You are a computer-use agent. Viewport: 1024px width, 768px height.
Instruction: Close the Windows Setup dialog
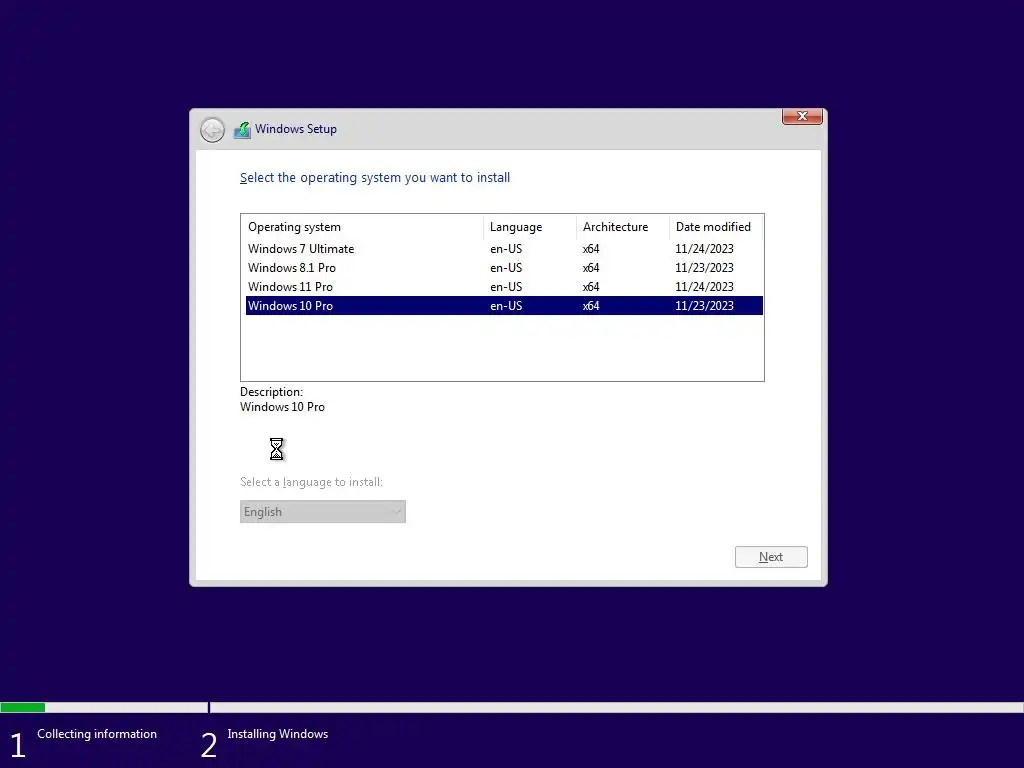click(x=802, y=116)
